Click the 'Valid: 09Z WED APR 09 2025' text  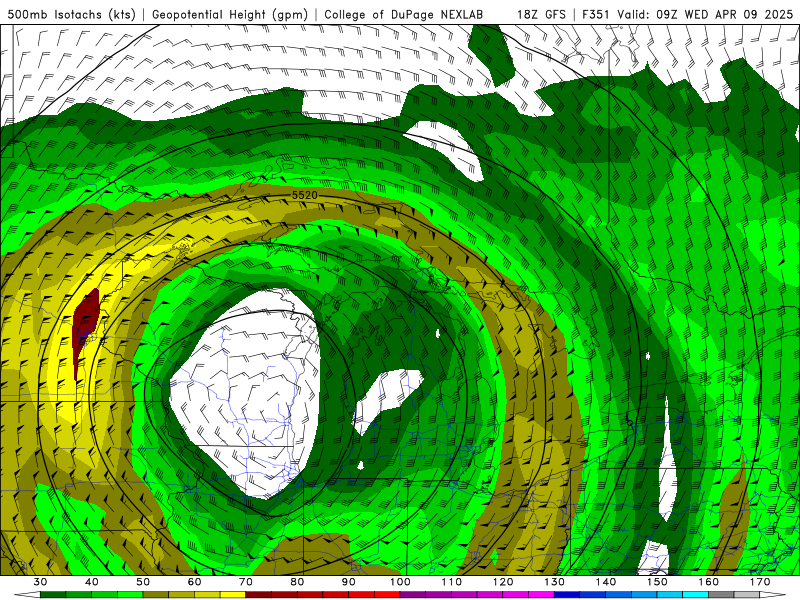(705, 15)
